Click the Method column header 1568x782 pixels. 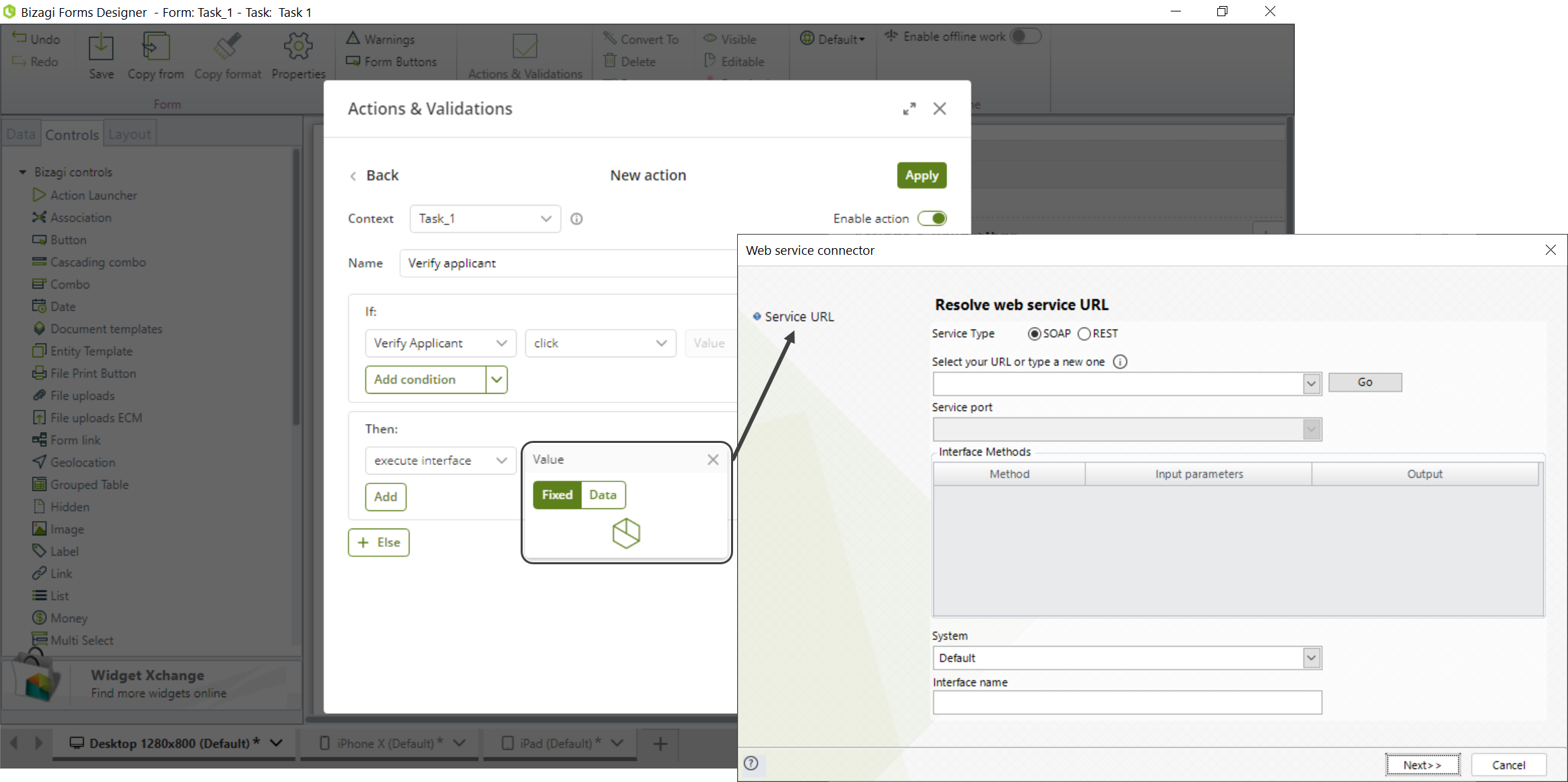[x=1009, y=474]
